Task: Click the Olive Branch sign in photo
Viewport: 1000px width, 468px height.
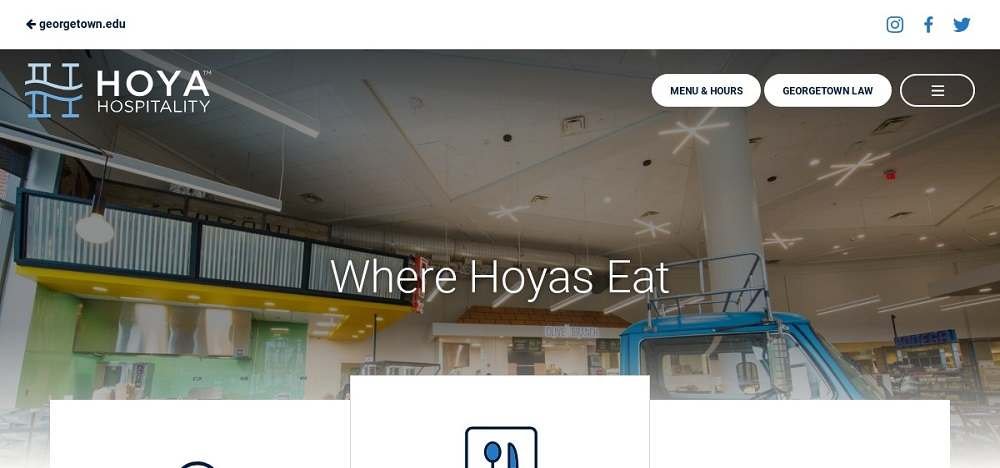Action: (x=571, y=332)
